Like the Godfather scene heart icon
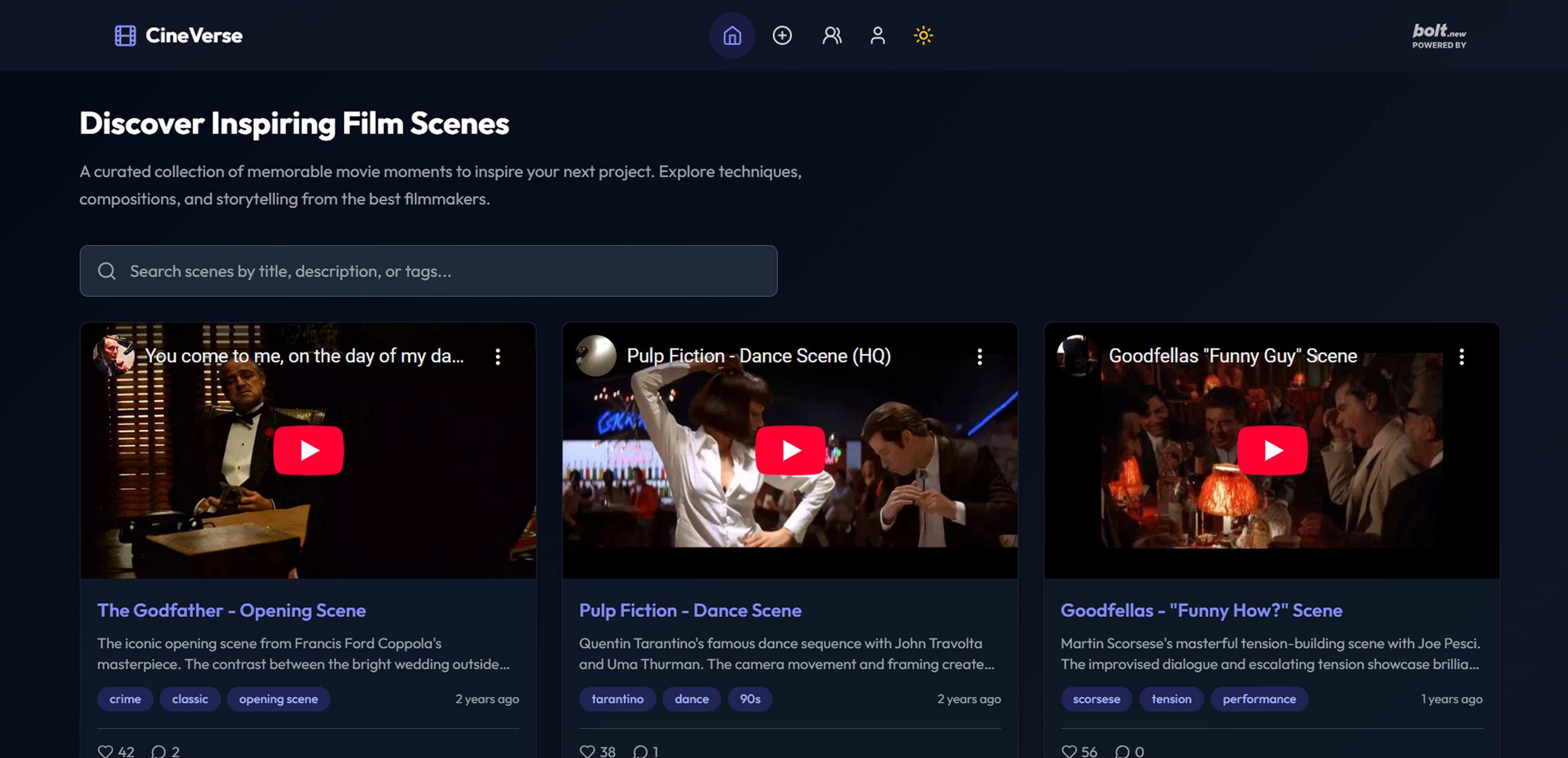 105,751
